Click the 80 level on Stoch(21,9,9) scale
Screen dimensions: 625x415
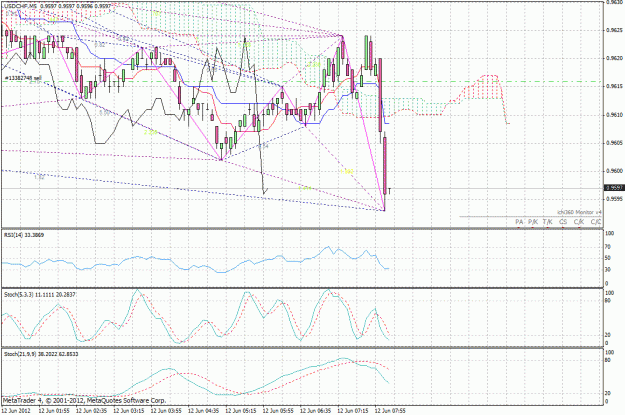pos(608,360)
